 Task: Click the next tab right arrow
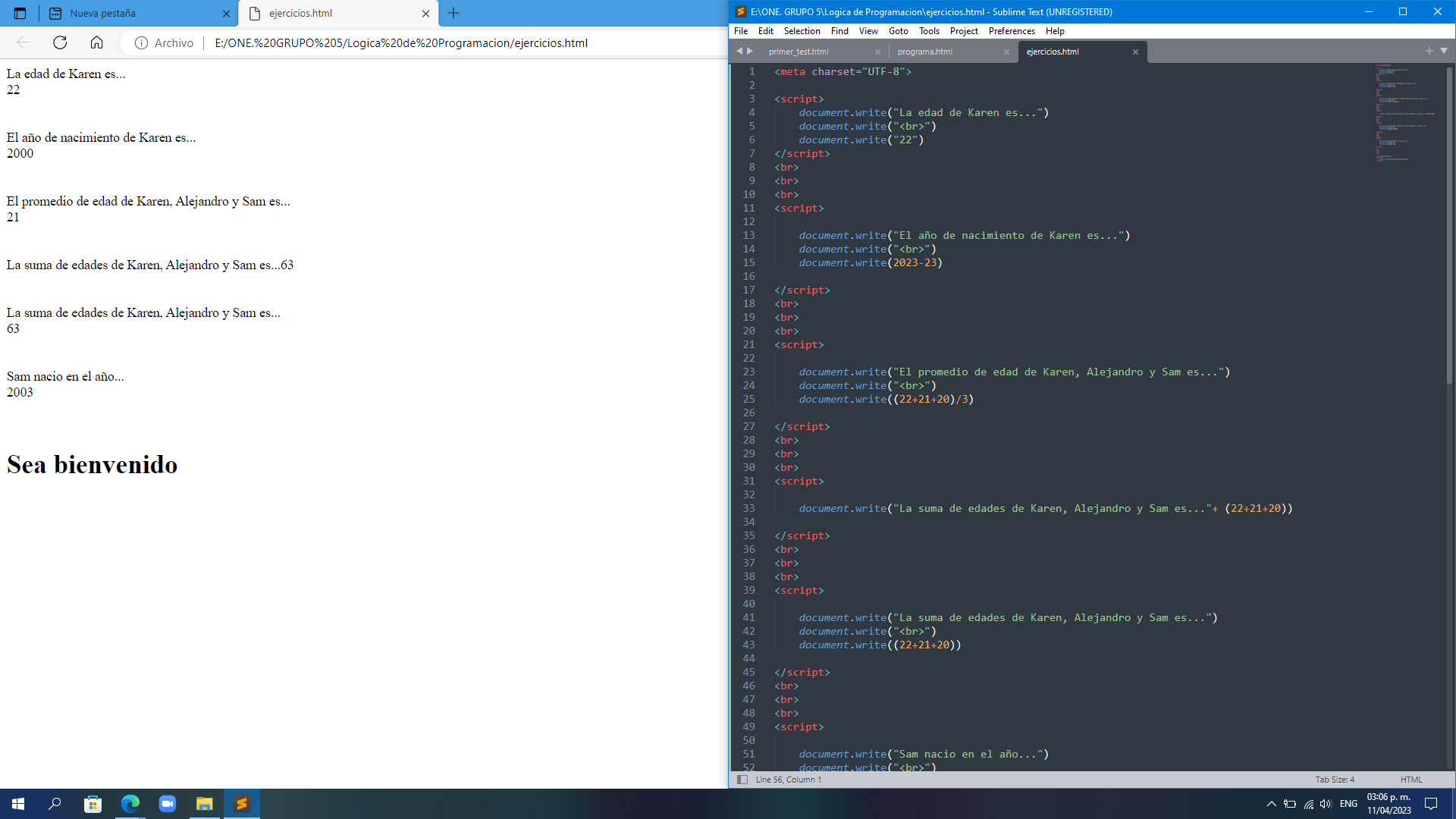click(750, 51)
